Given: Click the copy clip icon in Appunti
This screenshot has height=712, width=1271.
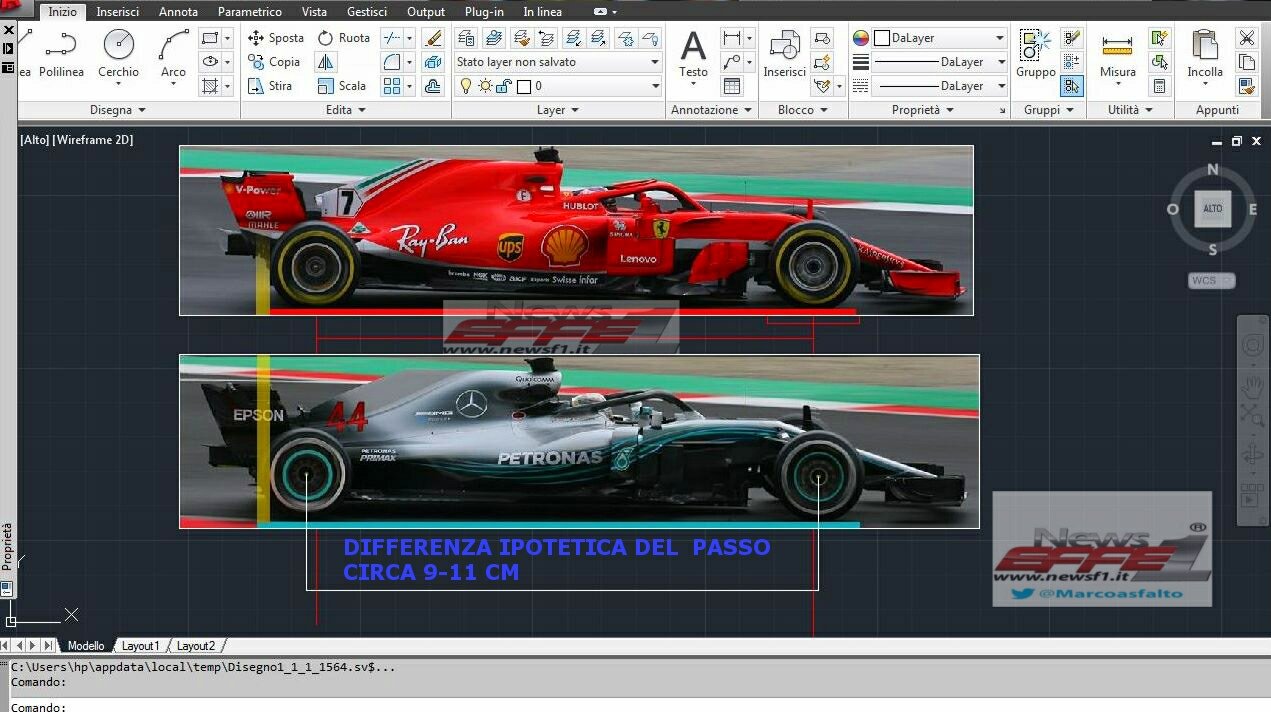Looking at the screenshot, I should pos(1246,62).
